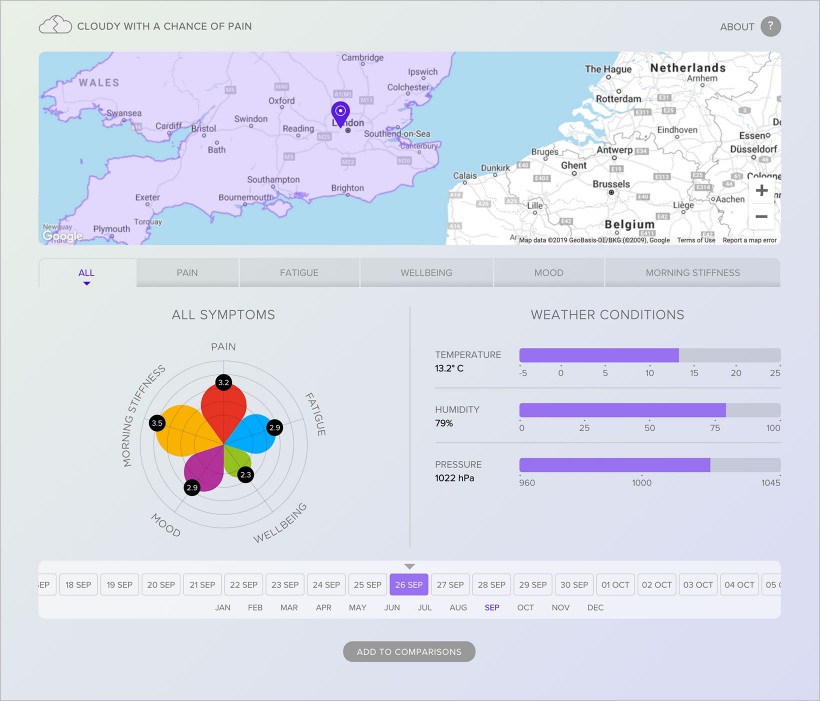
Task: Jump to JUN in month selector
Action: (x=392, y=608)
